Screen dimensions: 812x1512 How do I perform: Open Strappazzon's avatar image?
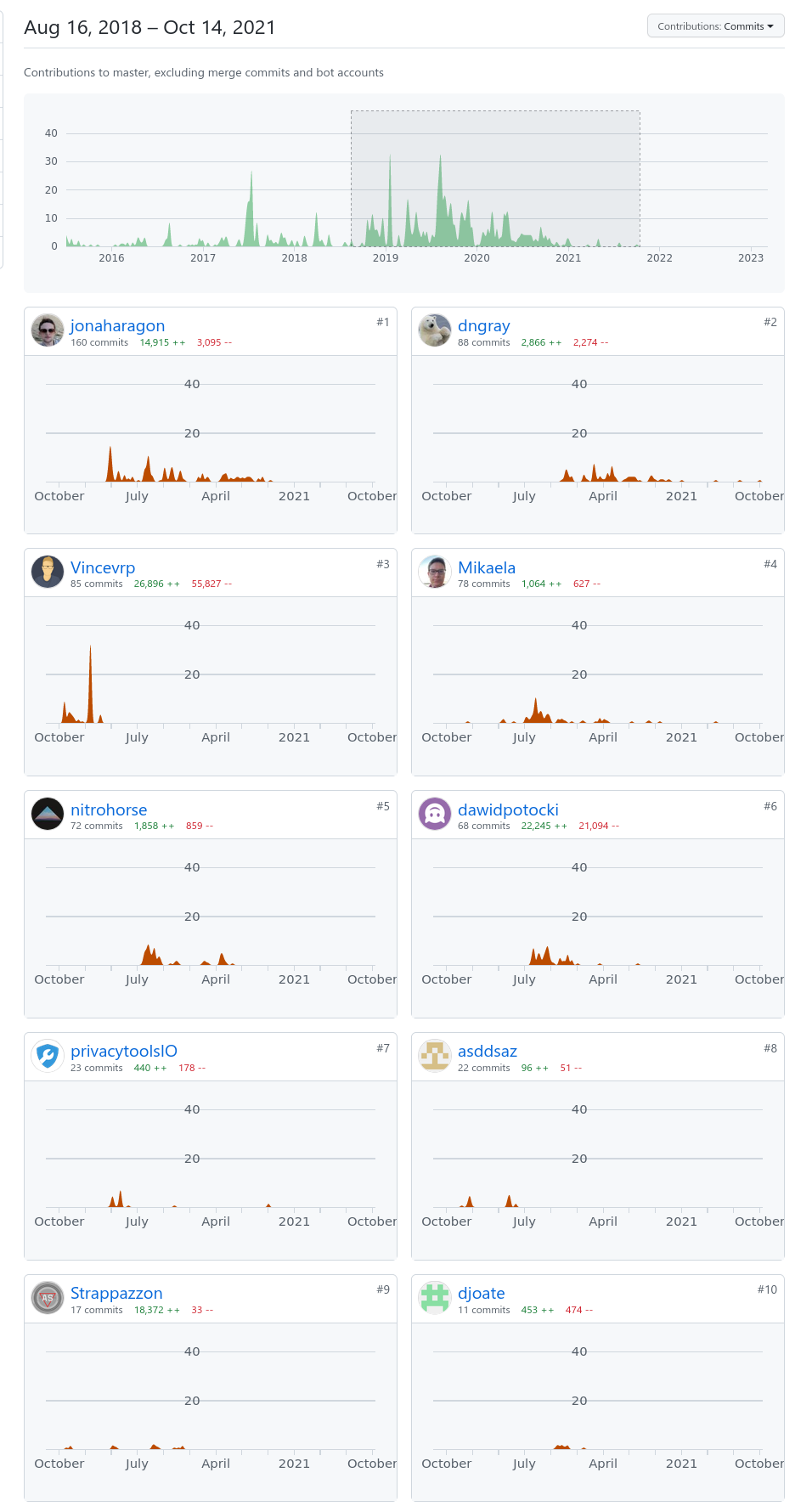[x=48, y=1298]
